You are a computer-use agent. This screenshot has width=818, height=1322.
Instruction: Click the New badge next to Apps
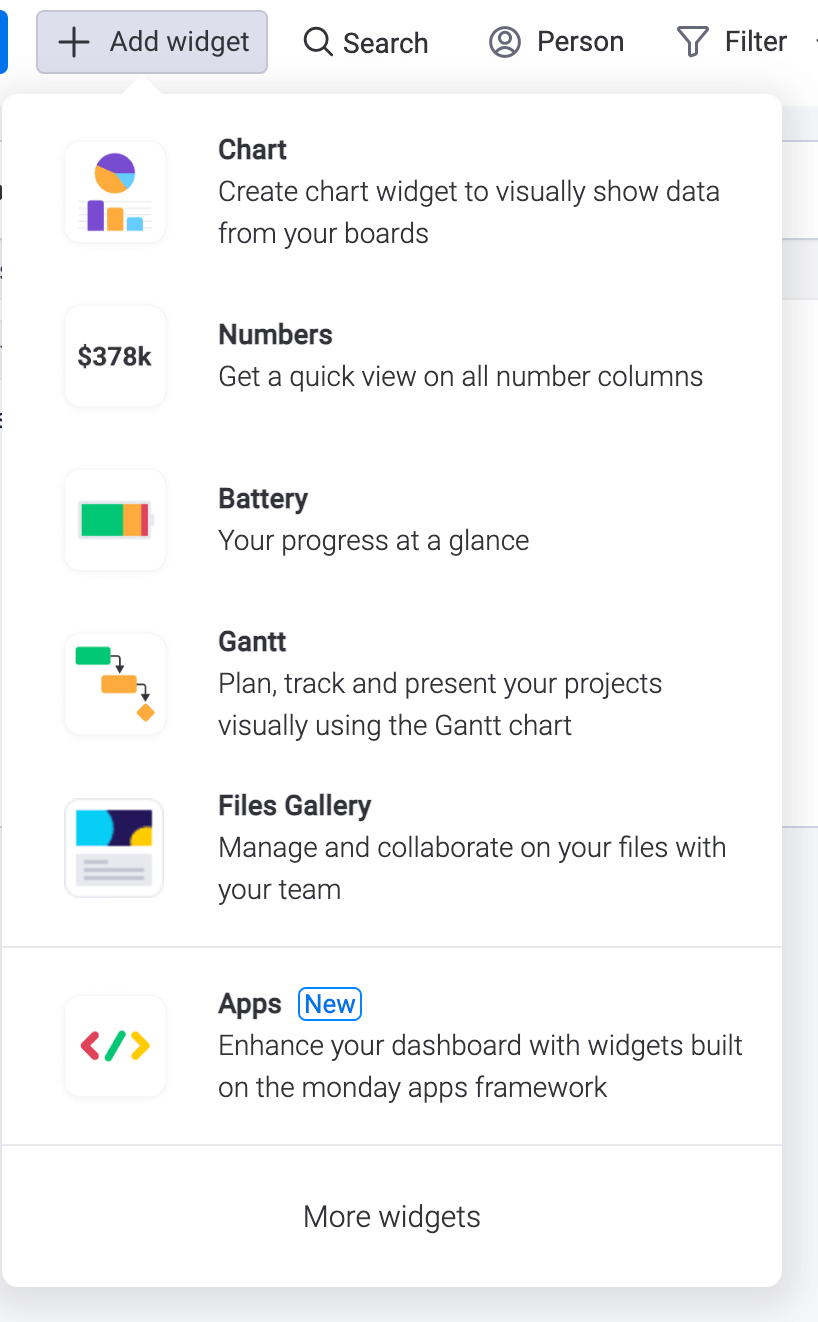(x=329, y=1004)
